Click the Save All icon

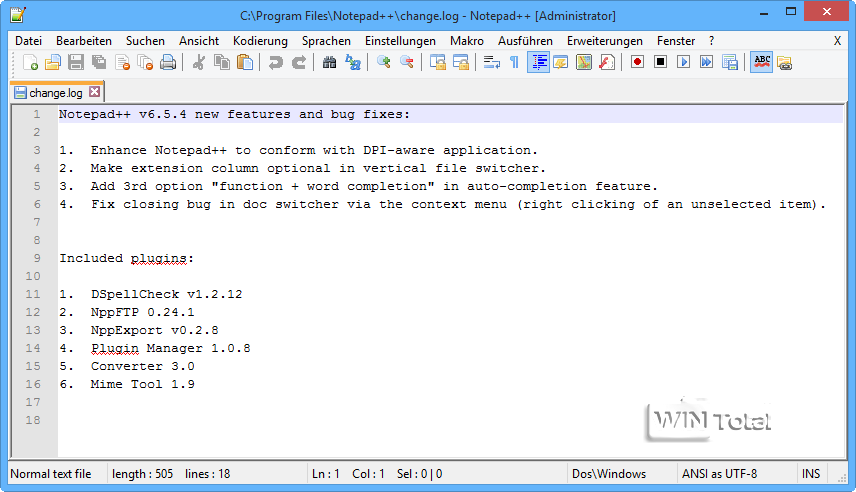pyautogui.click(x=99, y=62)
